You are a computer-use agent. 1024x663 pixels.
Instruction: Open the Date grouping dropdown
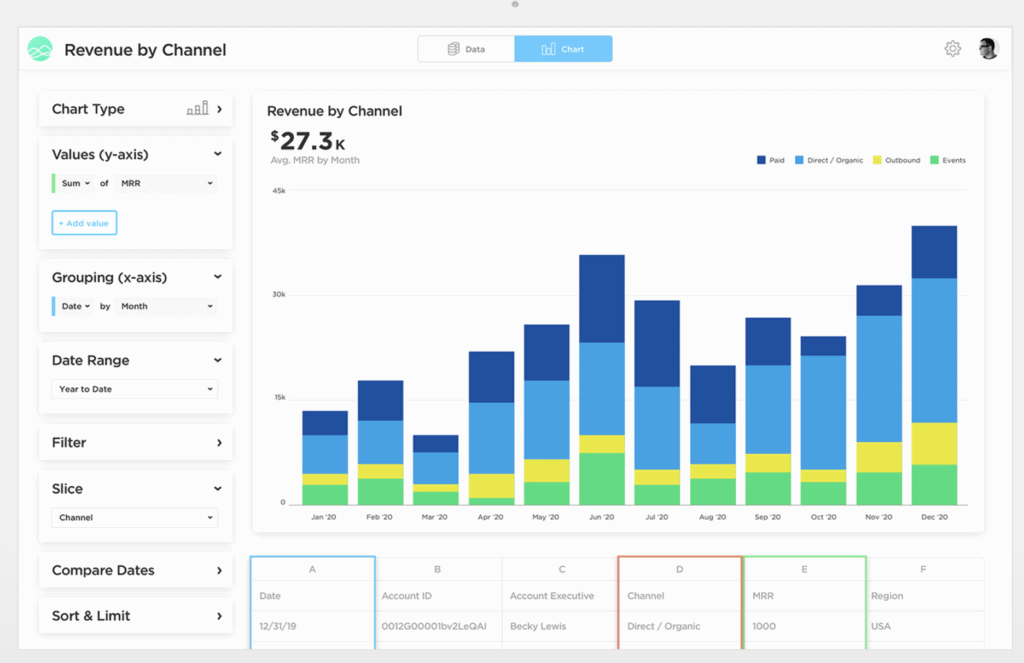[76, 306]
